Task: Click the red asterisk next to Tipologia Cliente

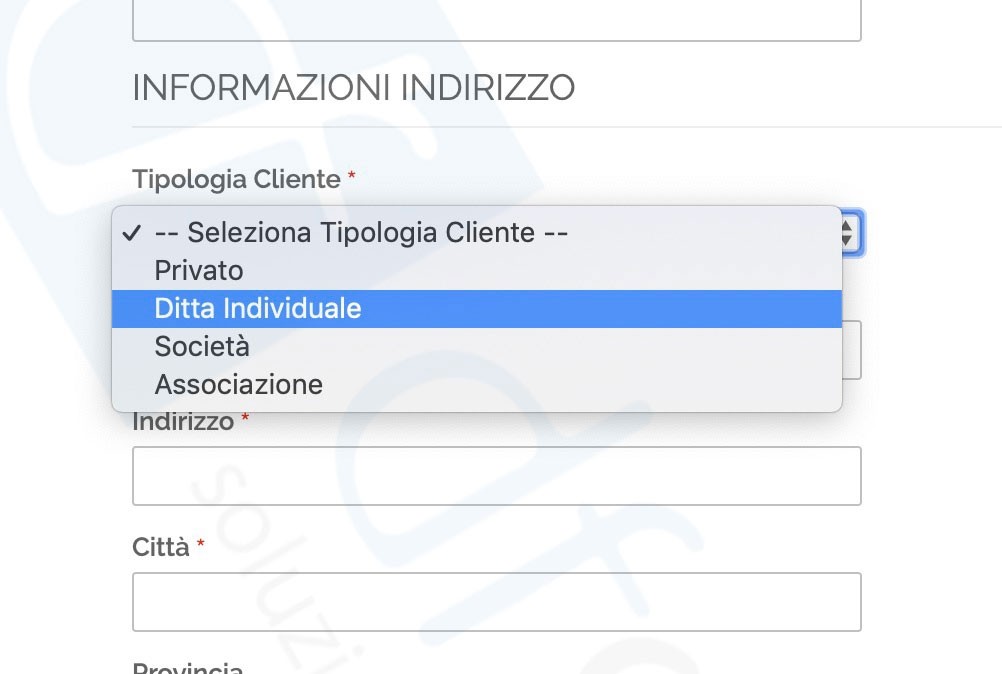Action: click(351, 175)
